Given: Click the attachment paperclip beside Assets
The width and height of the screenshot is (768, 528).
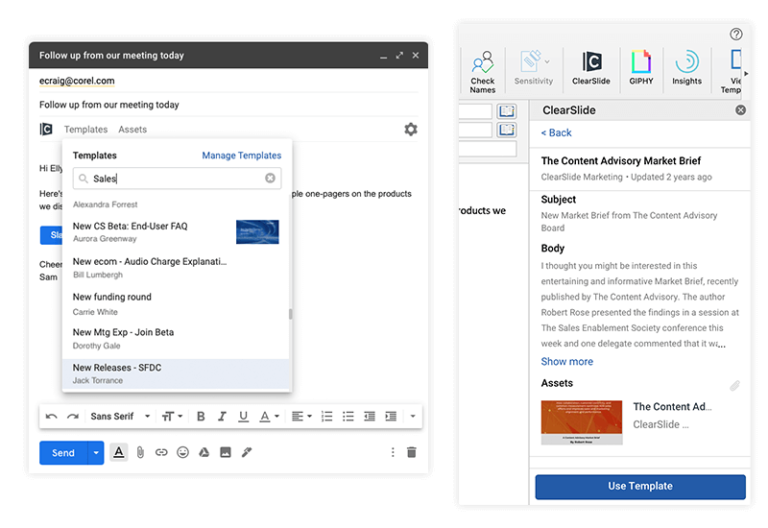Looking at the screenshot, I should tap(735, 386).
